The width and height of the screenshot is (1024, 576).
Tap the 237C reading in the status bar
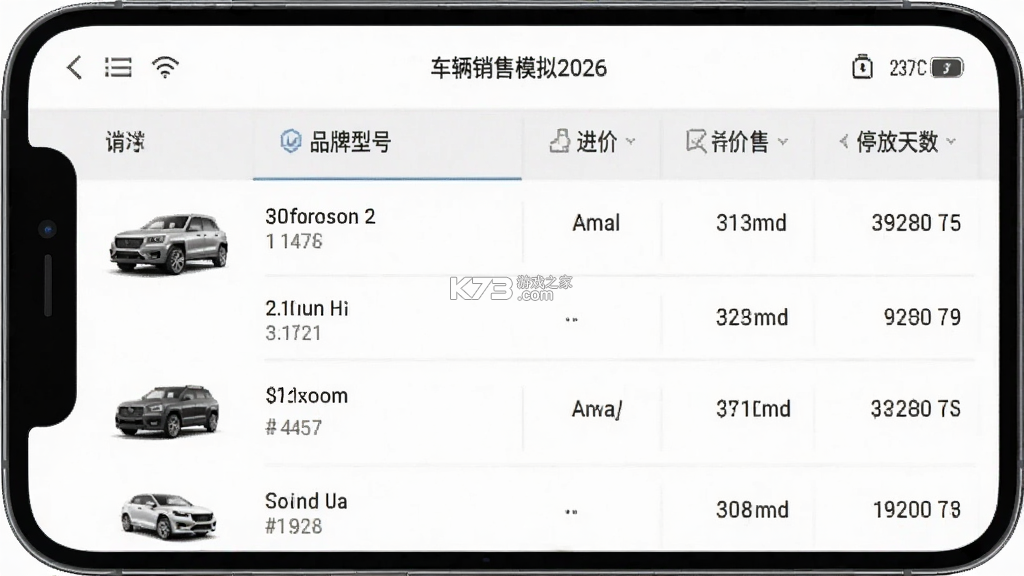click(x=908, y=68)
